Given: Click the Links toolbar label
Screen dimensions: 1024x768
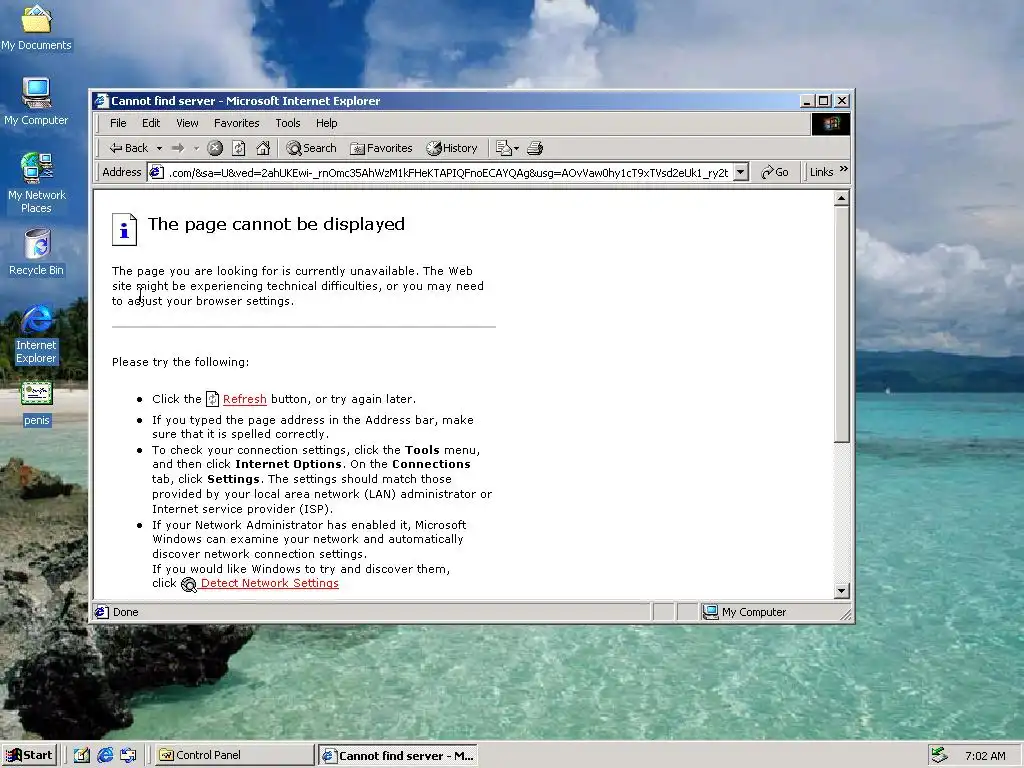Looking at the screenshot, I should (822, 172).
